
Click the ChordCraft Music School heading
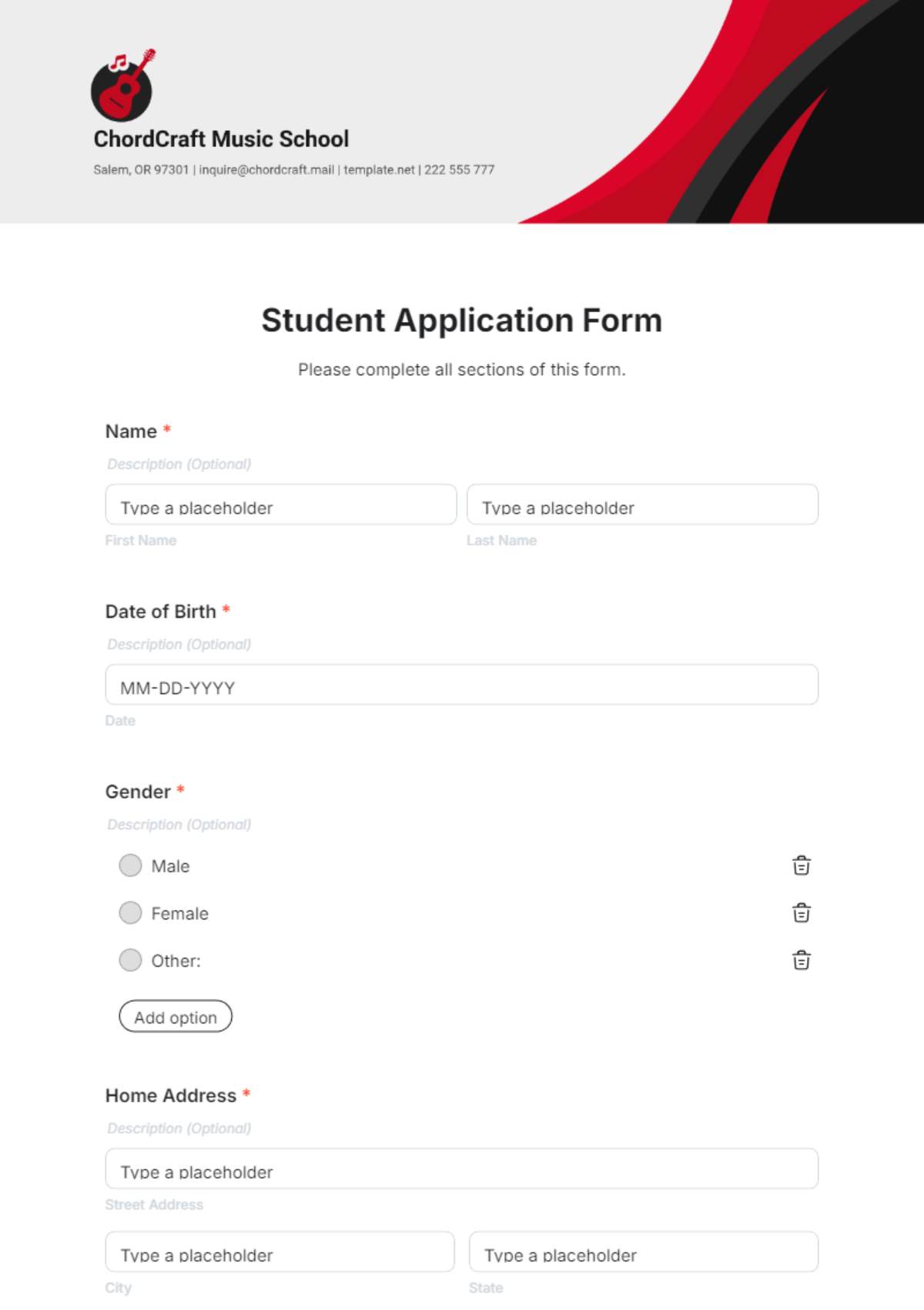coord(221,139)
